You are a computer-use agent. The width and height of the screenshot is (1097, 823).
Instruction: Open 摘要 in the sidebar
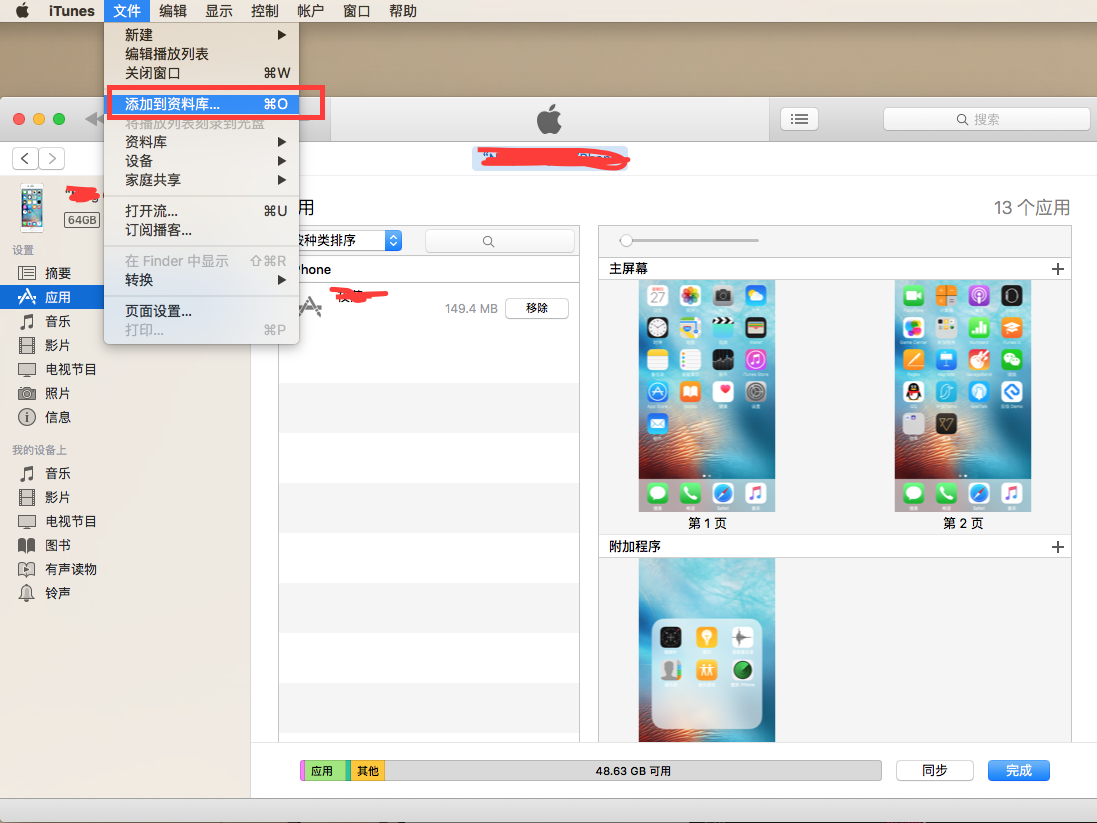click(x=57, y=273)
